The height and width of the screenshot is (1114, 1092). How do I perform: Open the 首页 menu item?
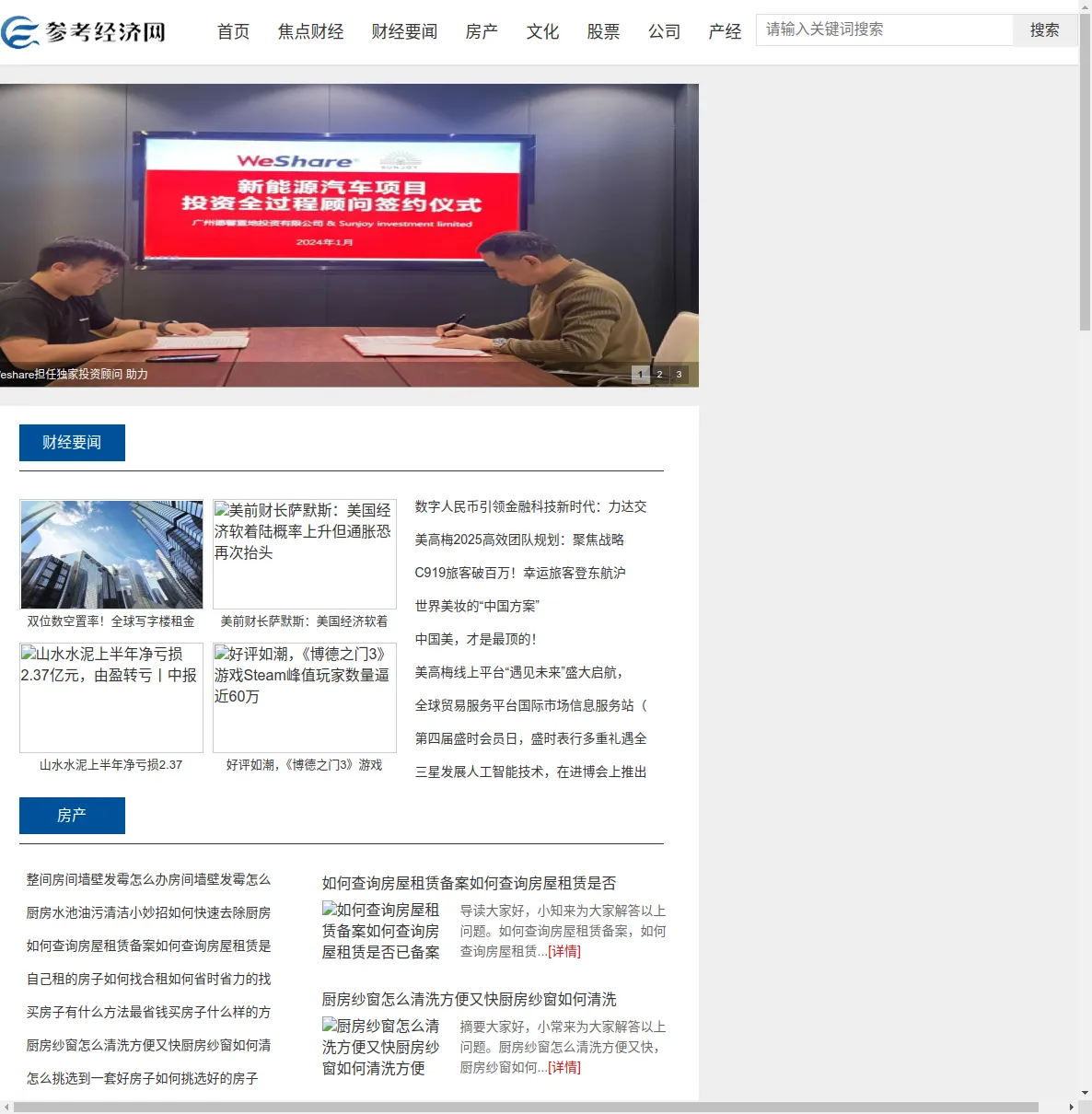[234, 32]
